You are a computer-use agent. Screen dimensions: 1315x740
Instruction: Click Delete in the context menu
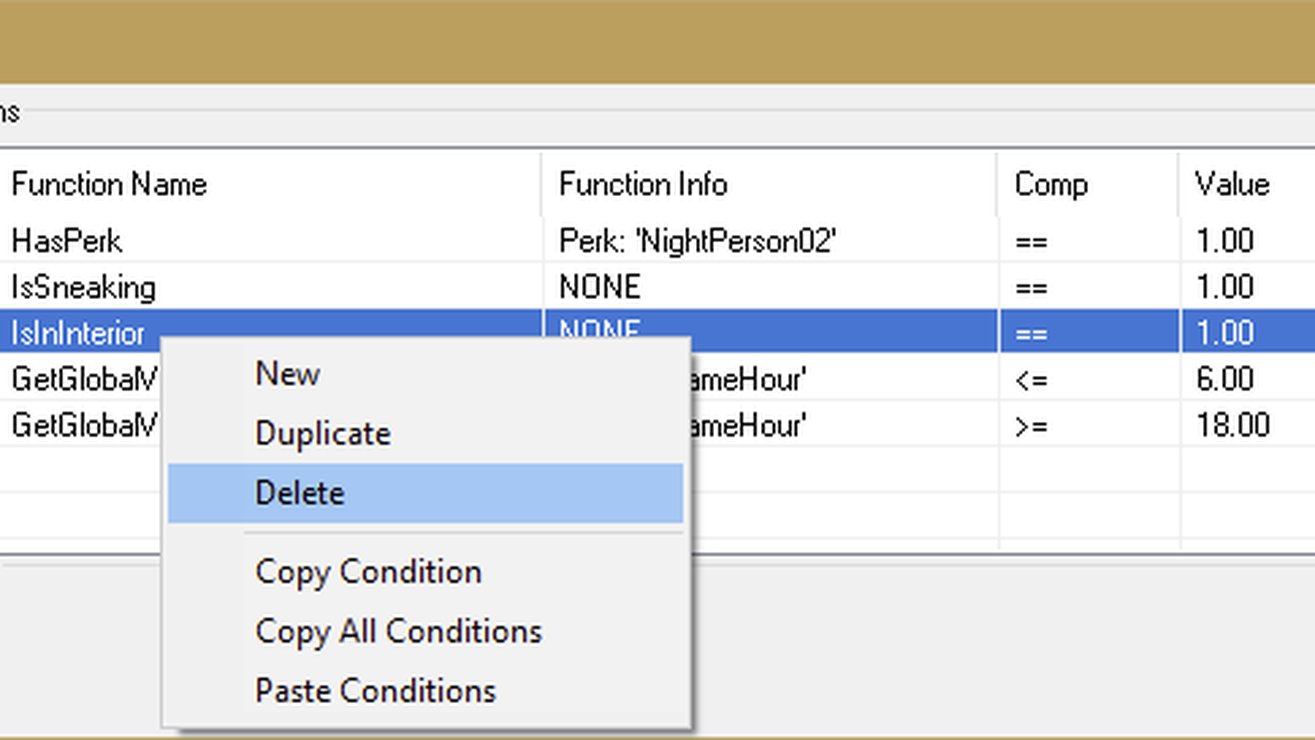click(x=300, y=493)
